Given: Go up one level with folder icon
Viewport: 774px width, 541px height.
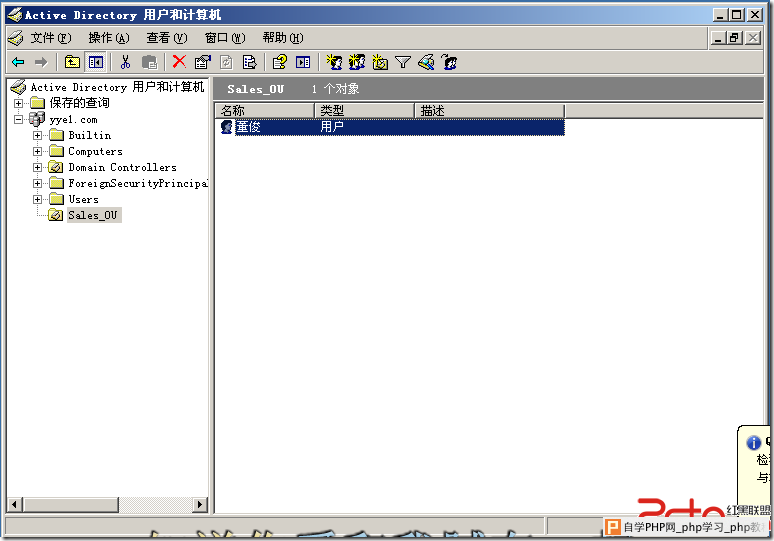Looking at the screenshot, I should 72,62.
